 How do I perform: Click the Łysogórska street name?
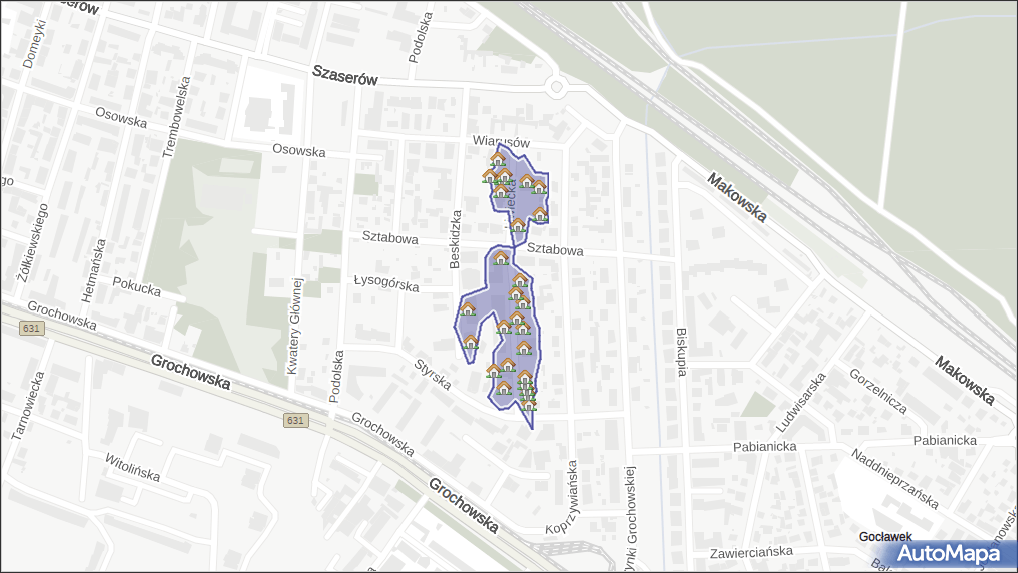pyautogui.click(x=386, y=283)
